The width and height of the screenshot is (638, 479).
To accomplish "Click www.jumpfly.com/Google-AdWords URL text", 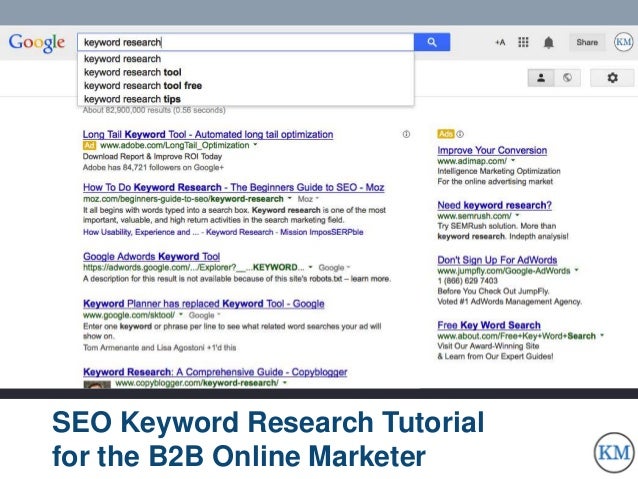I will click(x=504, y=271).
